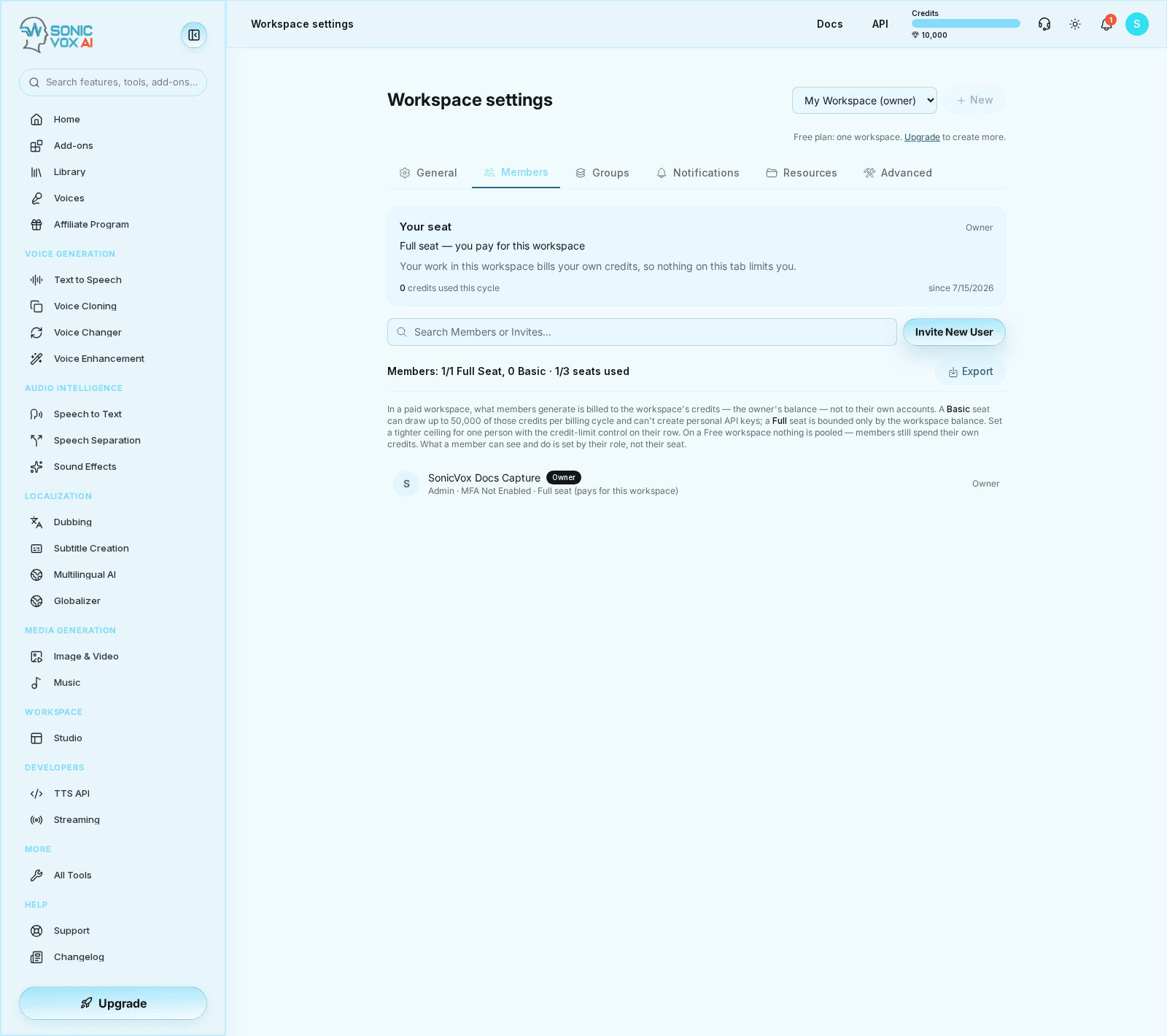
Task: Toggle light/dark theme sun icon
Action: (1075, 24)
